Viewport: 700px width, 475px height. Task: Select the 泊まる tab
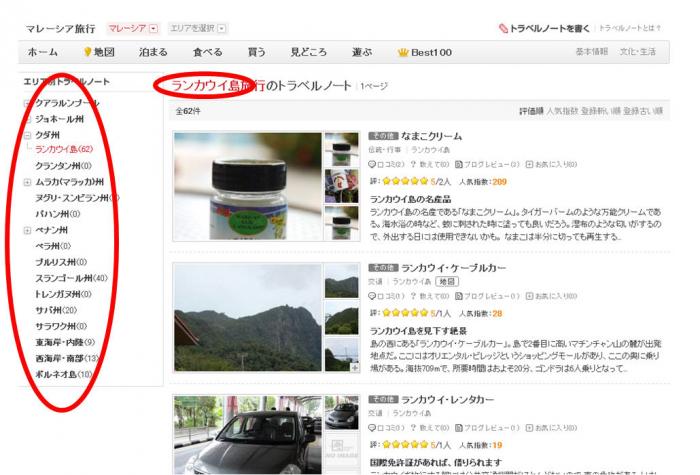(x=153, y=52)
